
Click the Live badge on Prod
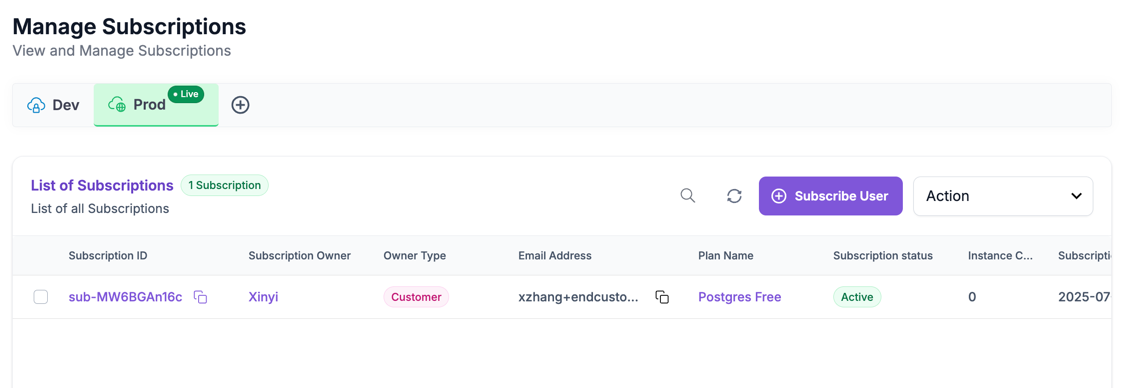pyautogui.click(x=186, y=94)
